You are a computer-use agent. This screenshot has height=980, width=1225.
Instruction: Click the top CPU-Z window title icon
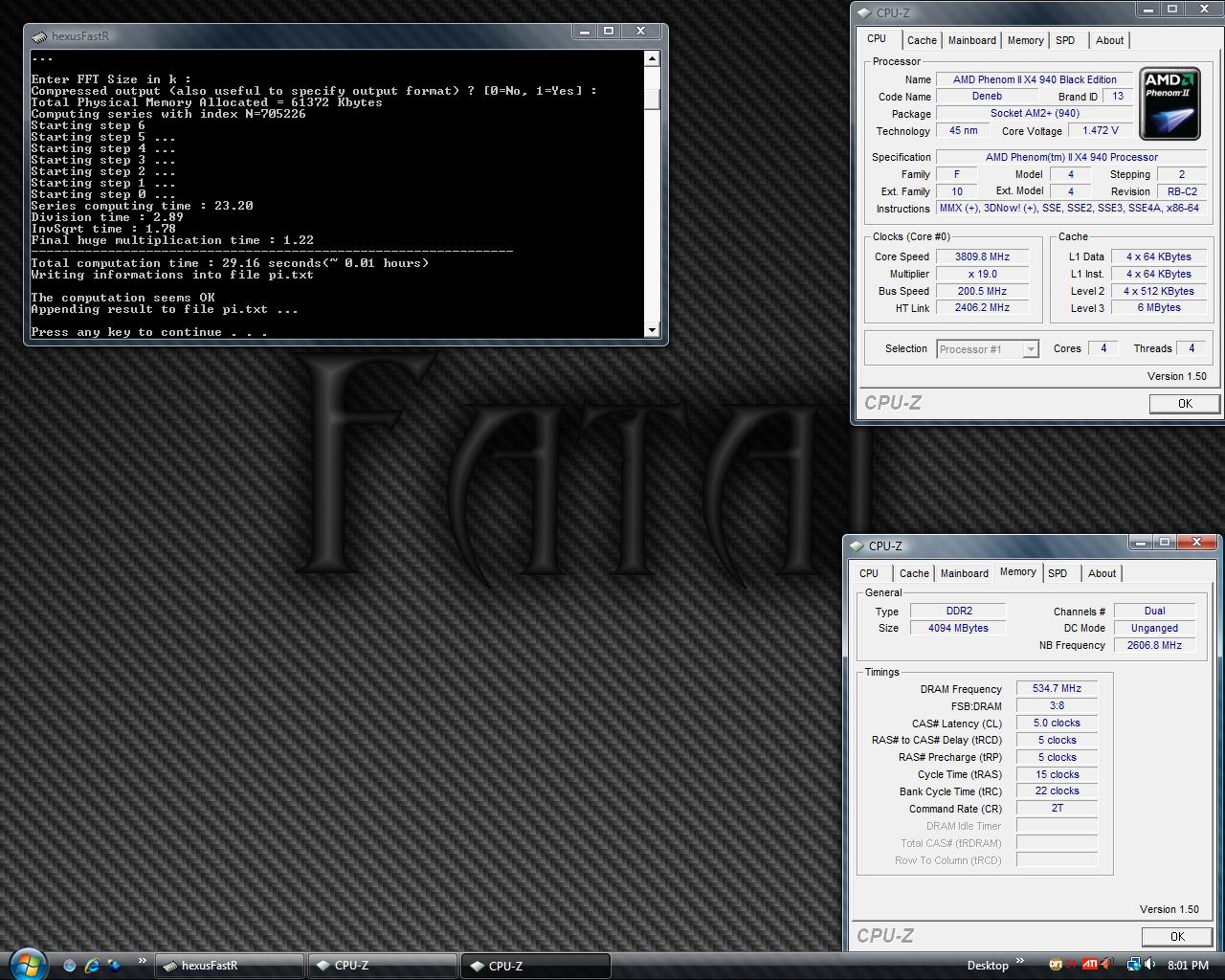[x=864, y=13]
